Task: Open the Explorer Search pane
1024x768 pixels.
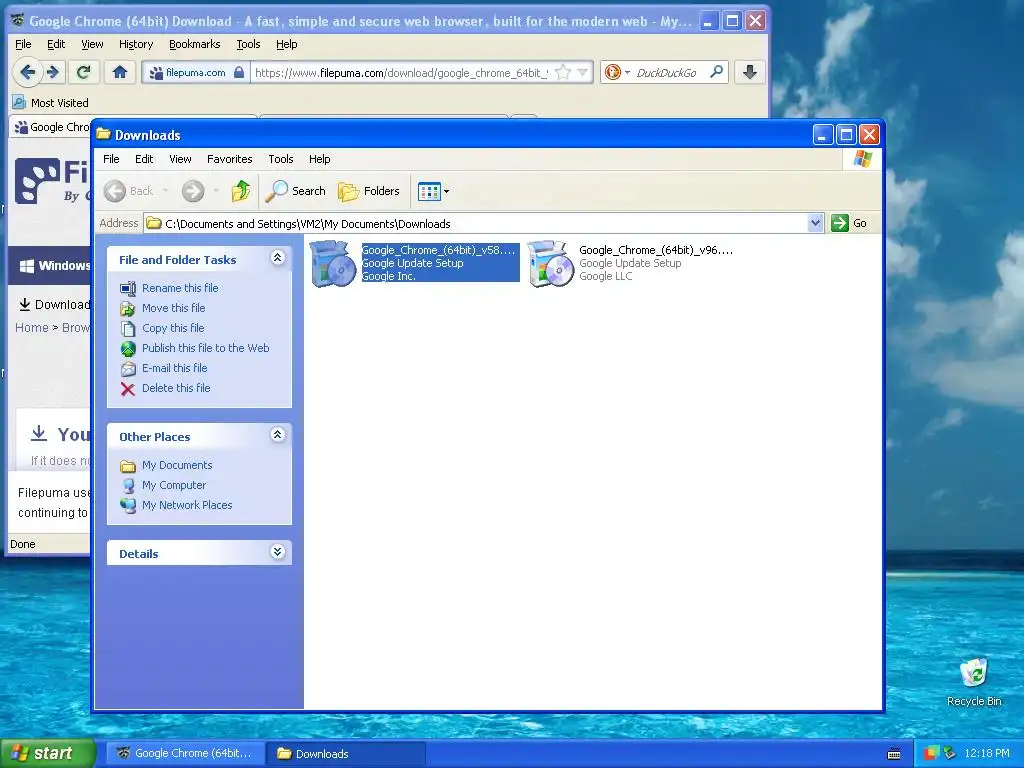Action: [x=295, y=191]
